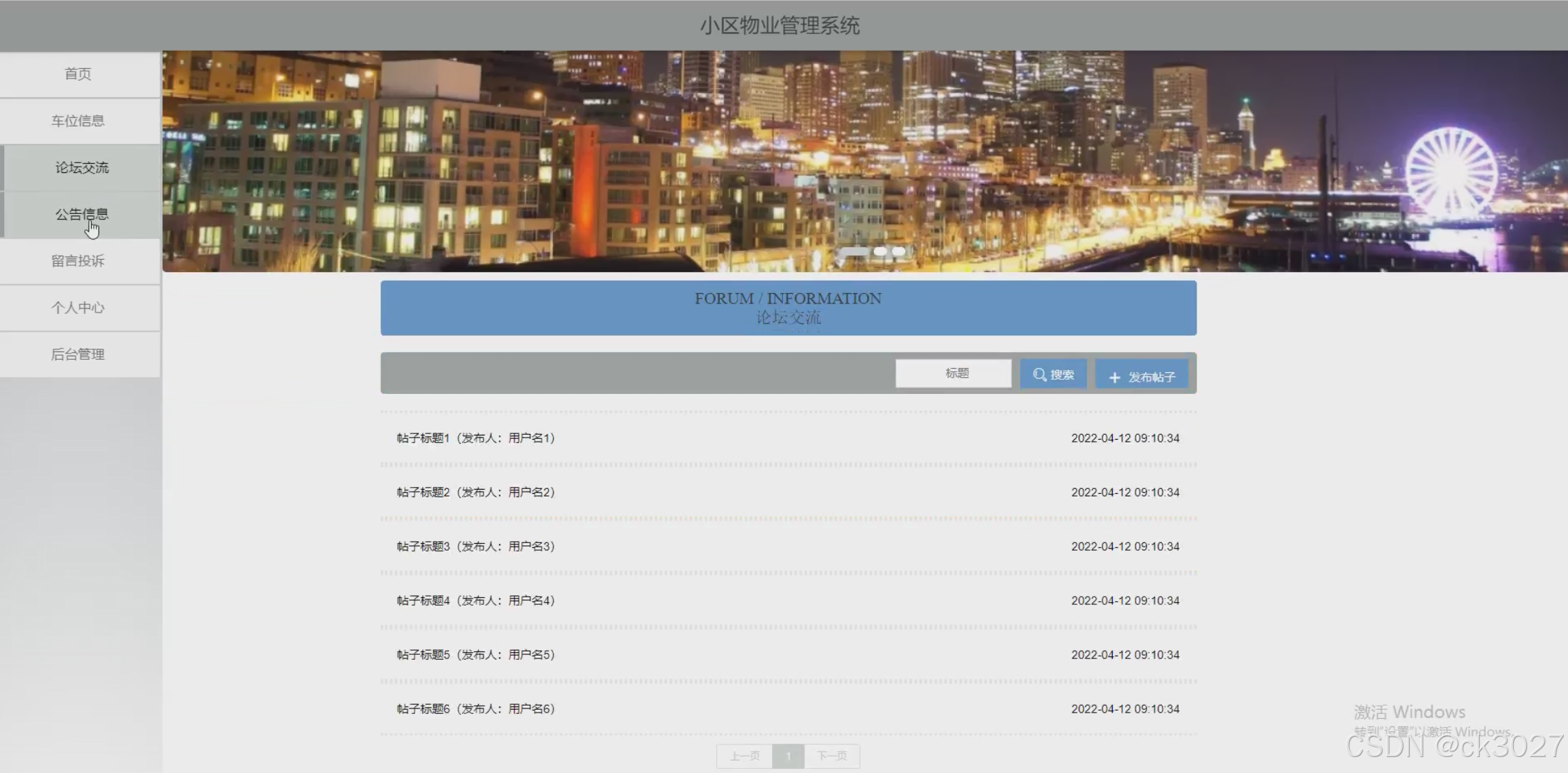Click the 标题 search input field
Image resolution: width=1568 pixels, height=773 pixels.
[954, 374]
